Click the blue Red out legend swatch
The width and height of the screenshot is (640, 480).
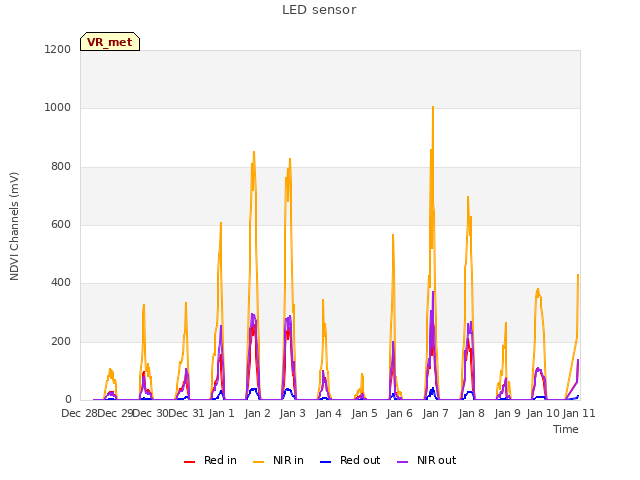tap(325, 462)
